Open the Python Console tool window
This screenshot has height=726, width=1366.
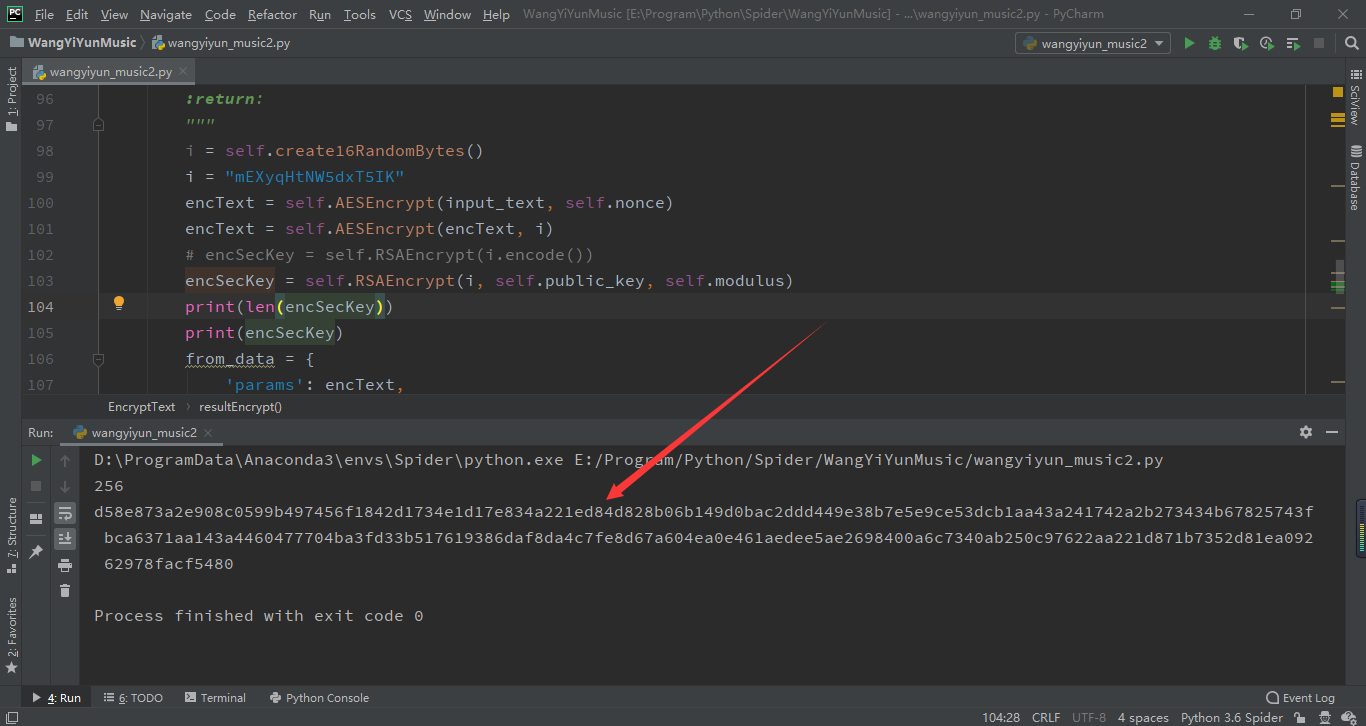point(319,698)
